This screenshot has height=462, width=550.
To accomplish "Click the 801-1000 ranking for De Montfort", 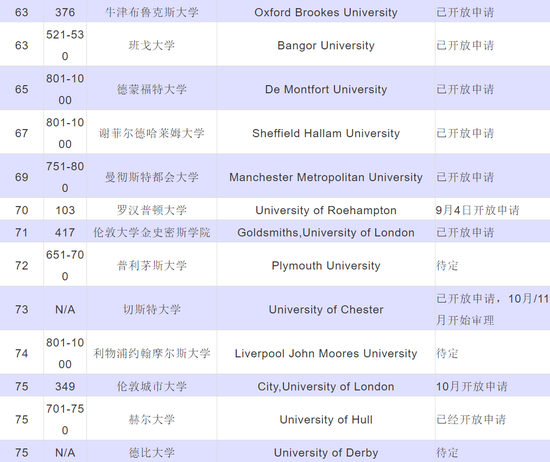I will pyautogui.click(x=65, y=89).
